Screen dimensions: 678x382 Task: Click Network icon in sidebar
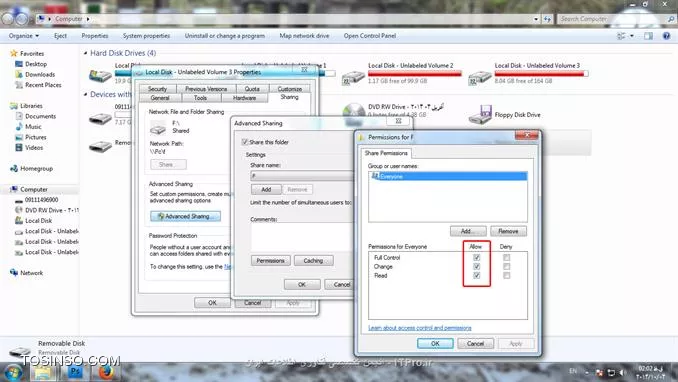(x=14, y=273)
